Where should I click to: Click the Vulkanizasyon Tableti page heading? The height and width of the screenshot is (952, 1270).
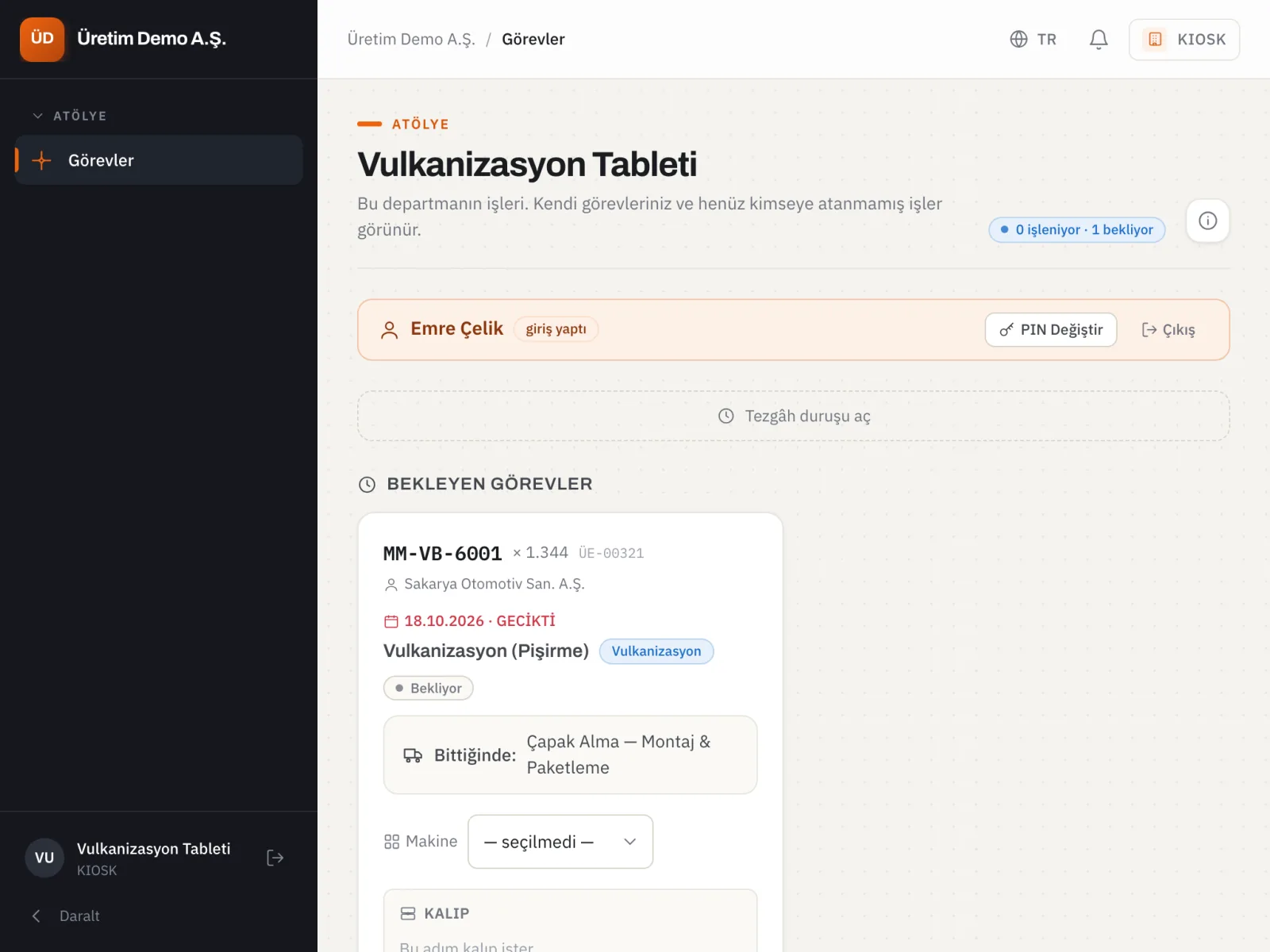(x=527, y=164)
